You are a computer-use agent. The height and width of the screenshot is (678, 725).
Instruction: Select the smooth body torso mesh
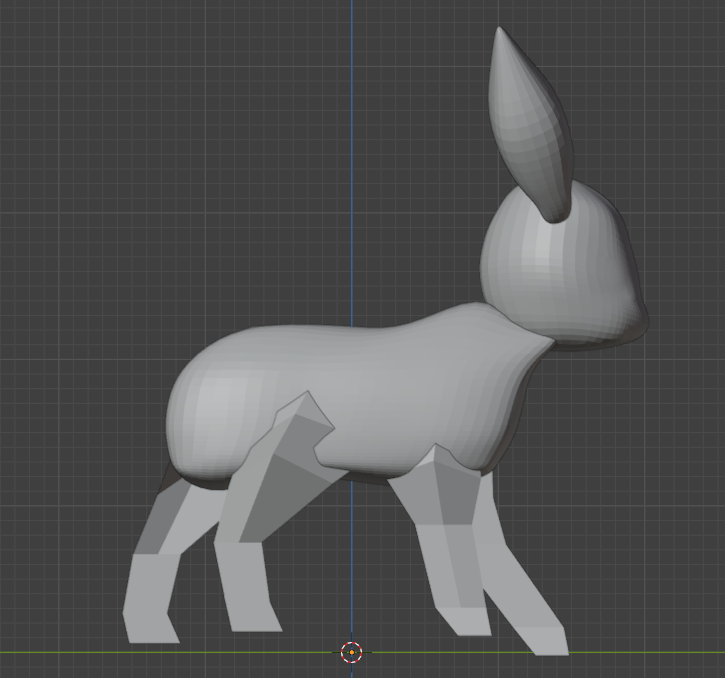pos(400,390)
